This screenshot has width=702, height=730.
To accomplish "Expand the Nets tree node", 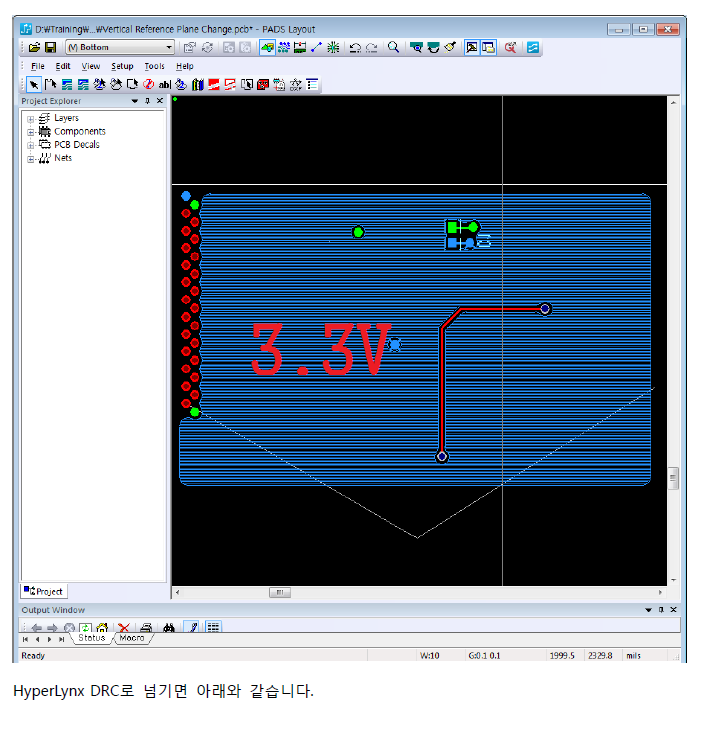I will (31, 158).
